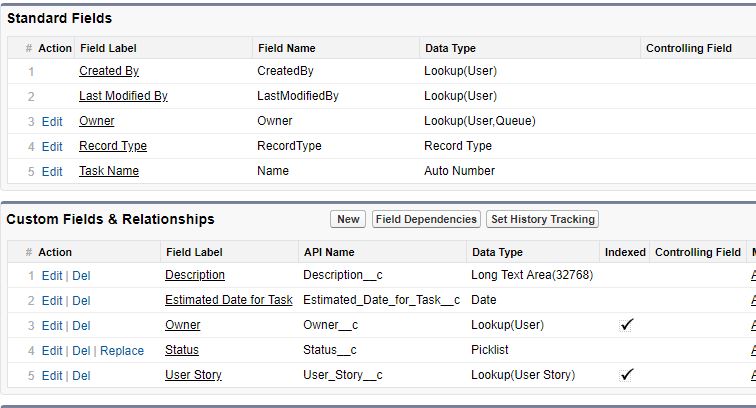This screenshot has height=408, width=756.
Task: Delete the Description custom field
Action: pos(81,275)
